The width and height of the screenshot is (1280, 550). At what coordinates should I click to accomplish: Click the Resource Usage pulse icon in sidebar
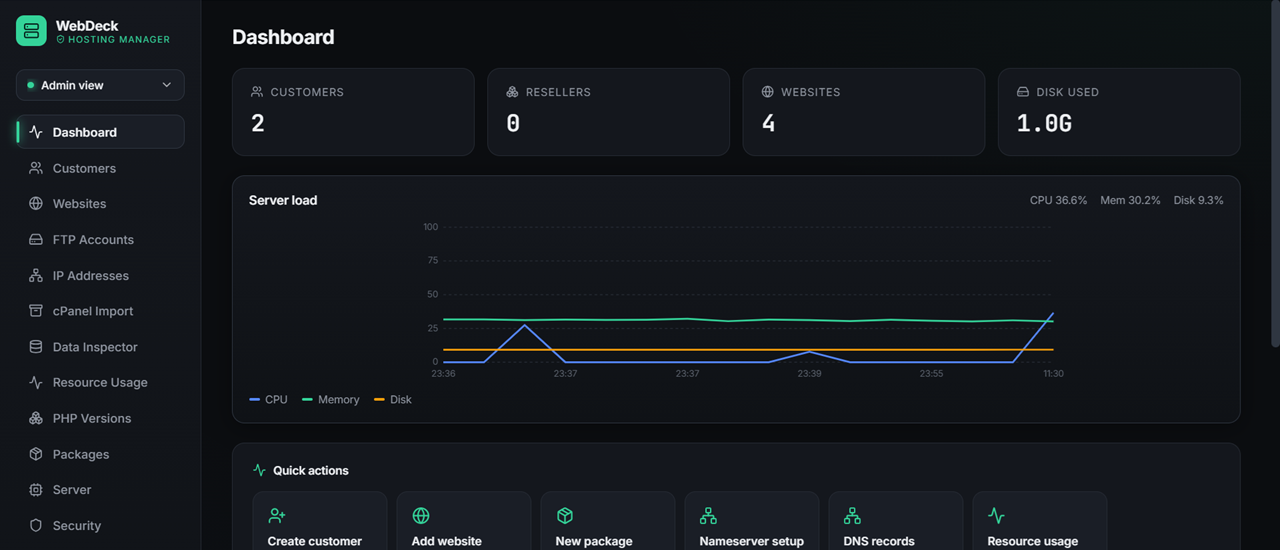coord(36,382)
